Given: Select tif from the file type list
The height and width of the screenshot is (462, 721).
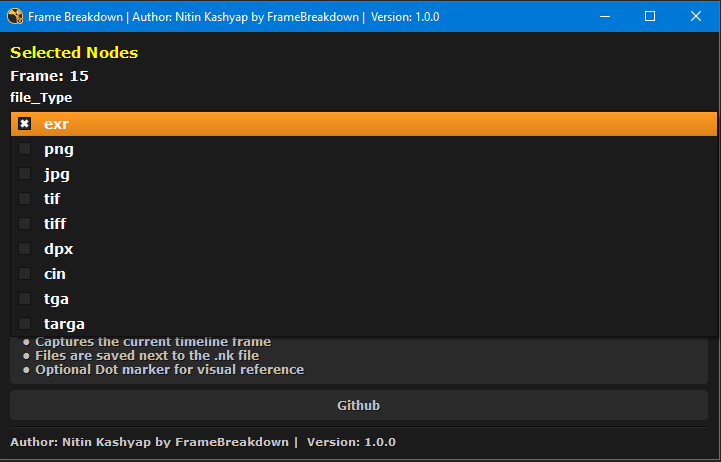Looking at the screenshot, I should click(52, 199).
